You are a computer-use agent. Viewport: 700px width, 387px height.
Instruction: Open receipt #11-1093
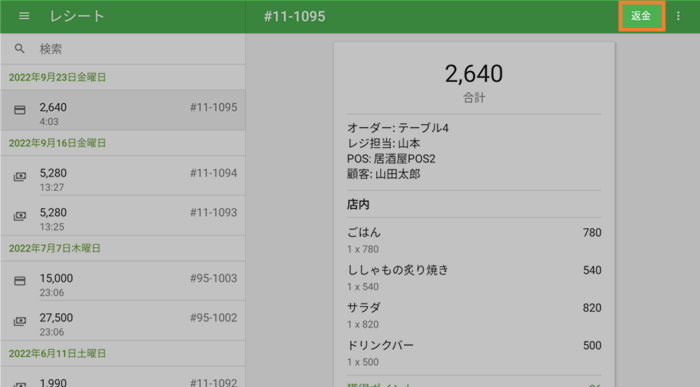pos(123,216)
